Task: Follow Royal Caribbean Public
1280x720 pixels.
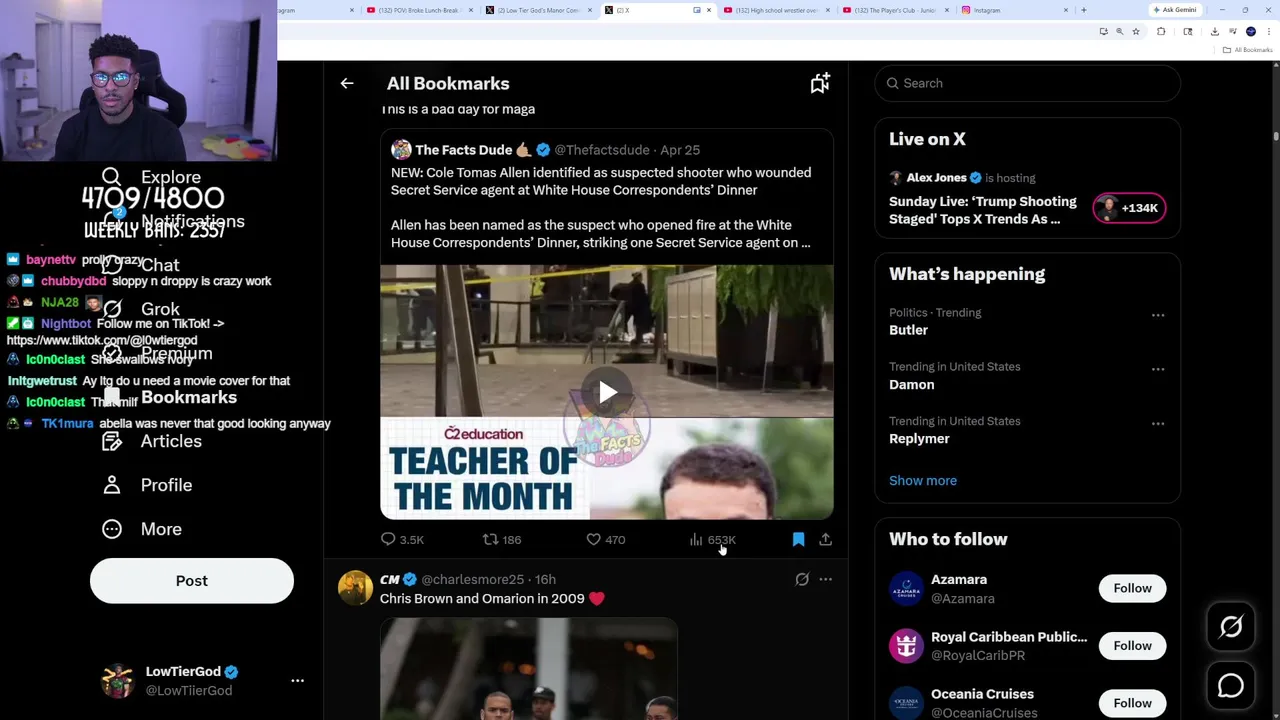Action: tap(1133, 645)
